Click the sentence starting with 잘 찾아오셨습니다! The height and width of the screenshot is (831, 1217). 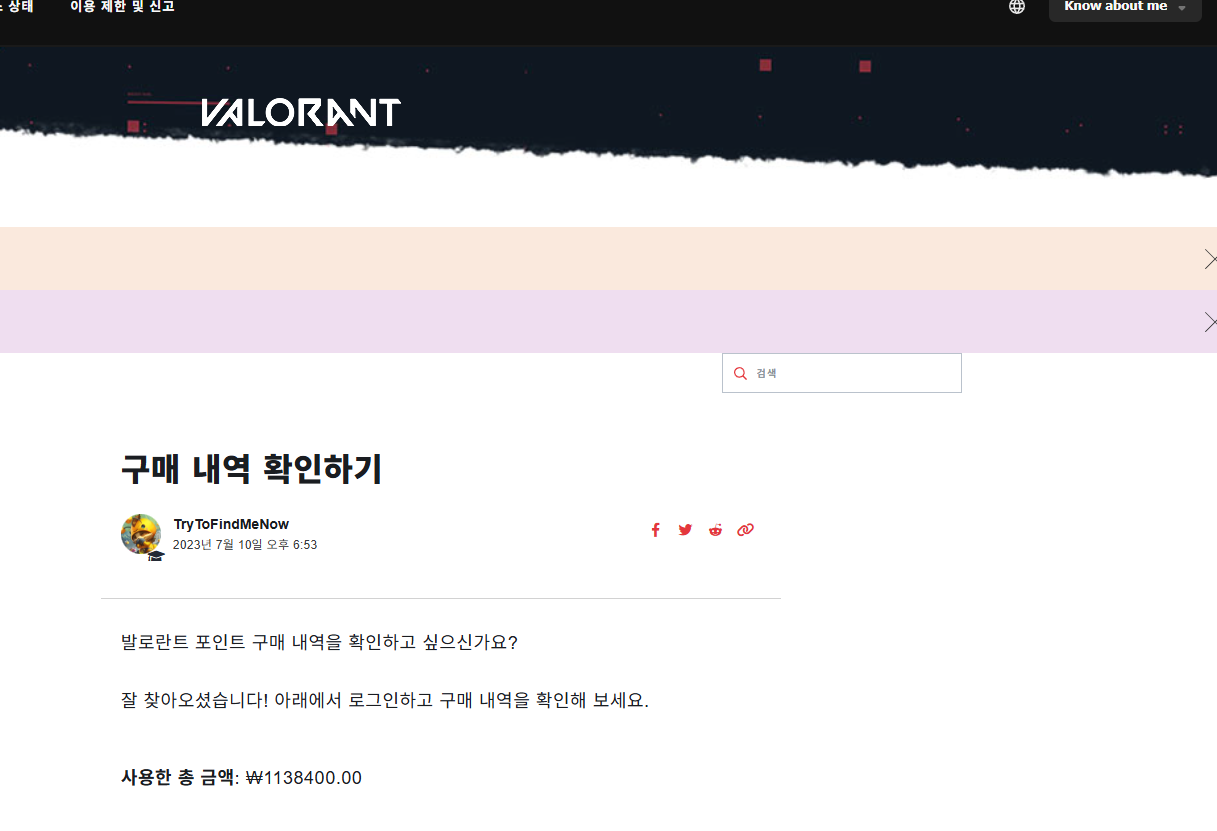pos(385,700)
